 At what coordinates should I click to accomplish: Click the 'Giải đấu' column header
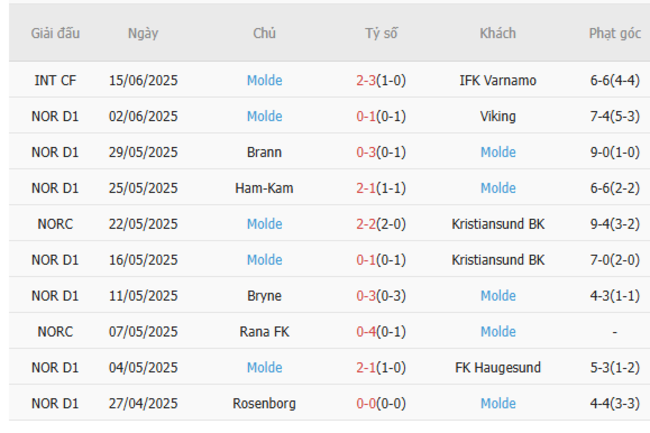pos(55,33)
